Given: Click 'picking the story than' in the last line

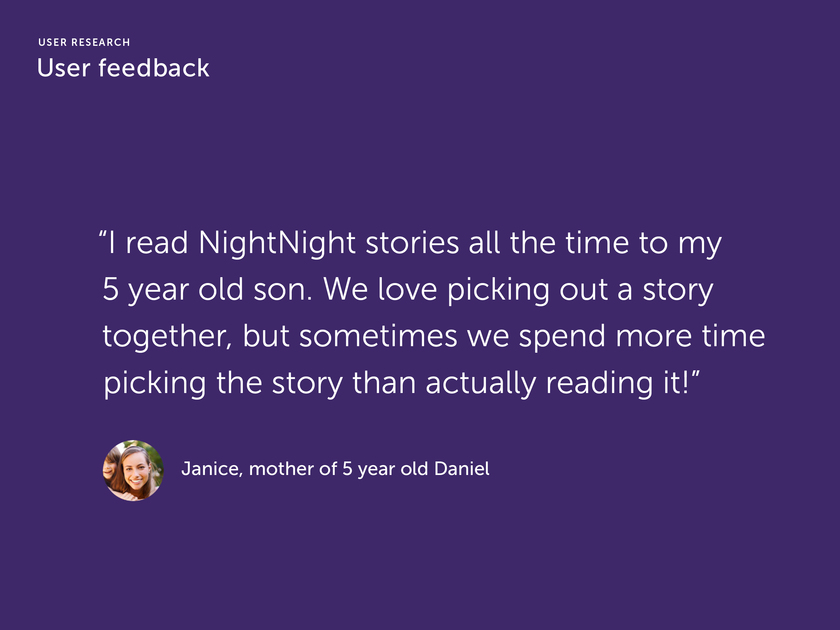Looking at the screenshot, I should tap(260, 384).
